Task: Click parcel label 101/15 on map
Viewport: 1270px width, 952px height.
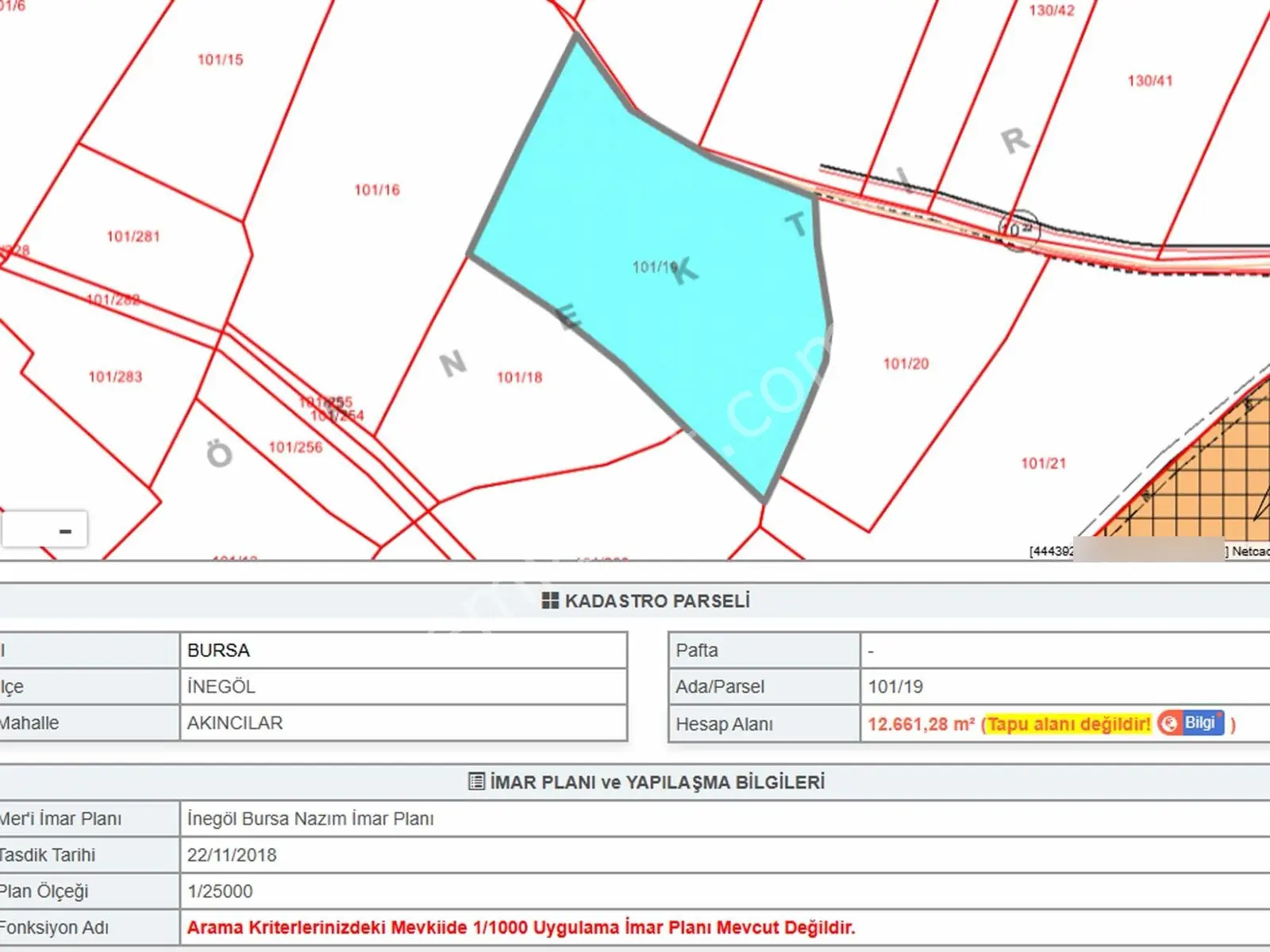Action: 220,59
